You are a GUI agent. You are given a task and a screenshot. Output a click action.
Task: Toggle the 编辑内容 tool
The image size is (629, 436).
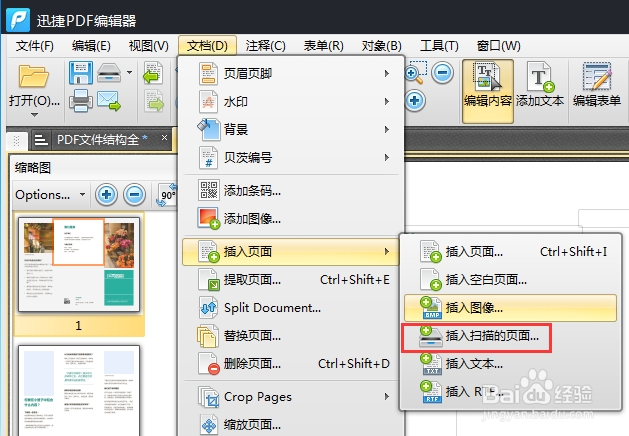click(488, 91)
